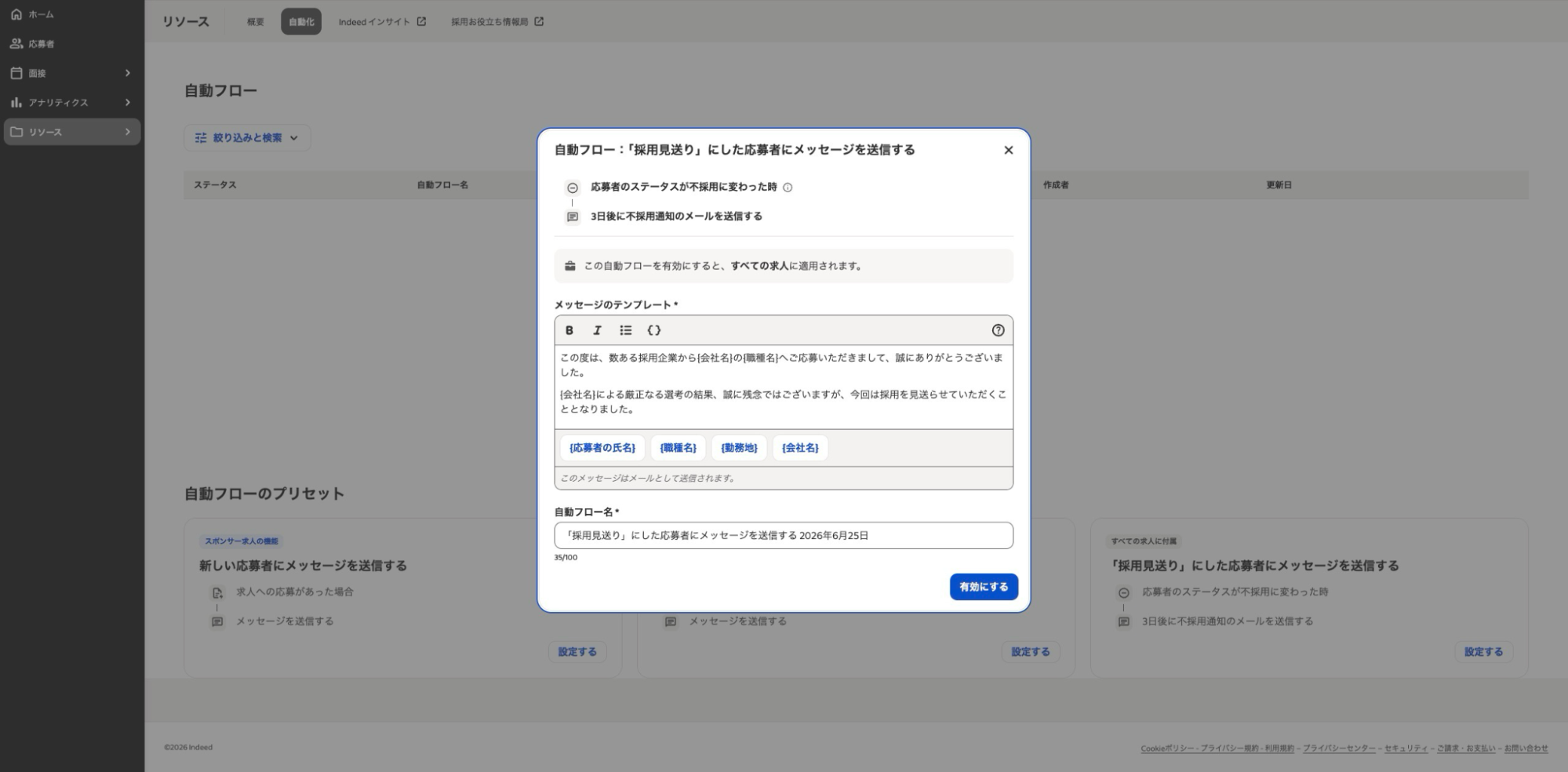The image size is (1568, 772).
Task: Toggle italic formatting in message editor
Action: 597,330
